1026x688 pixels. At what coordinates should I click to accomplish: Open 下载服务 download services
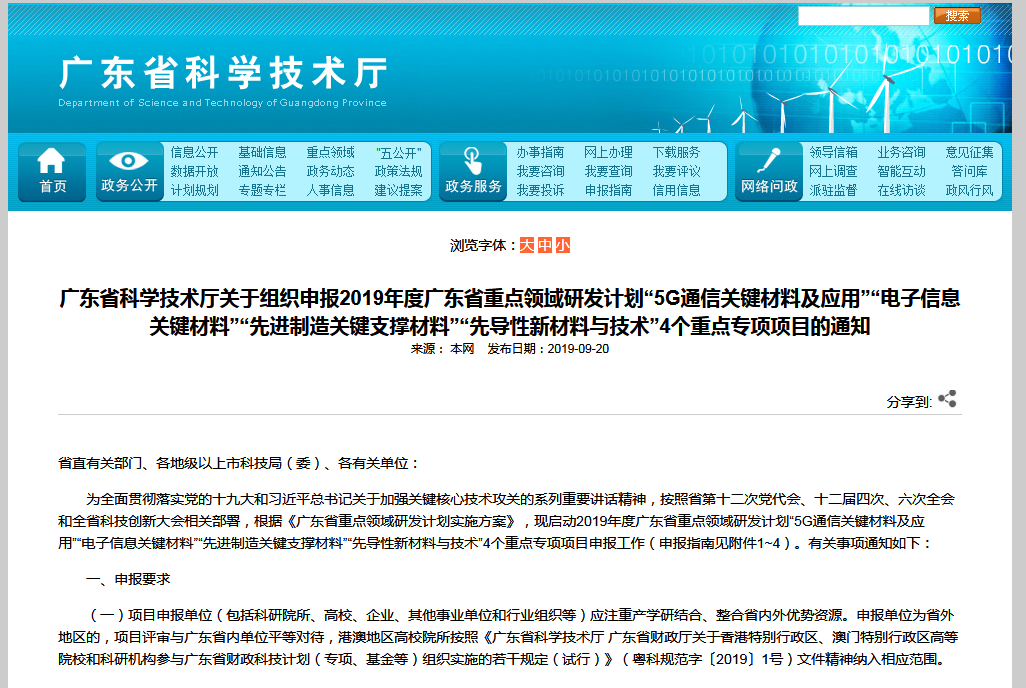tap(676, 153)
